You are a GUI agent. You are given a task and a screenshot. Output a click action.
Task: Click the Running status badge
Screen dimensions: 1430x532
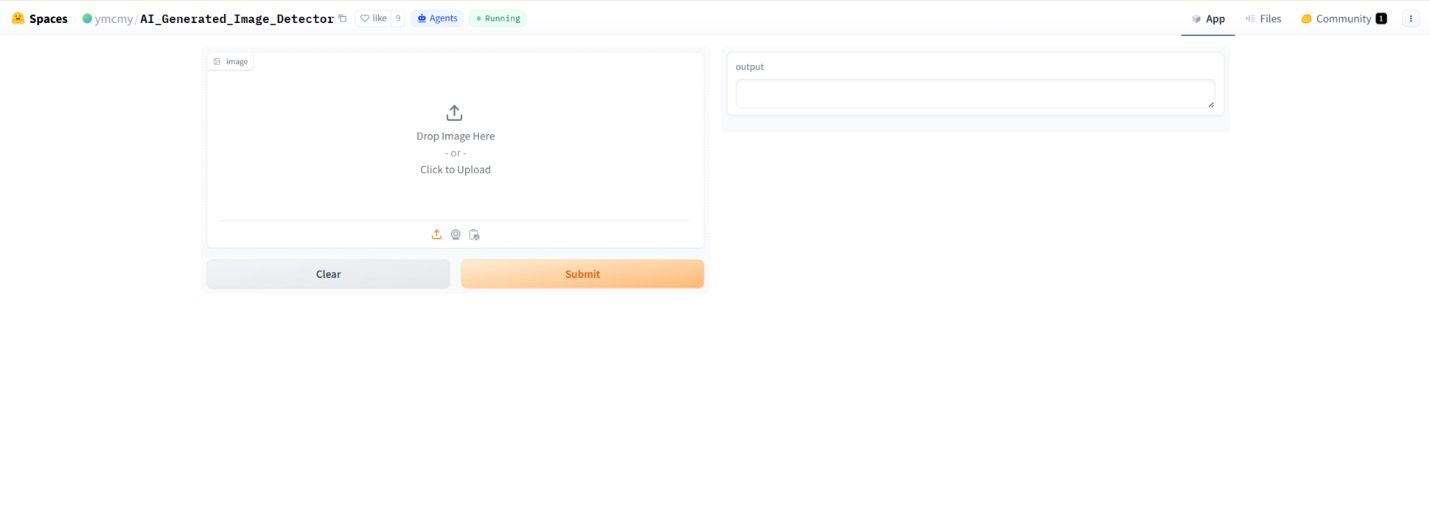click(x=498, y=18)
